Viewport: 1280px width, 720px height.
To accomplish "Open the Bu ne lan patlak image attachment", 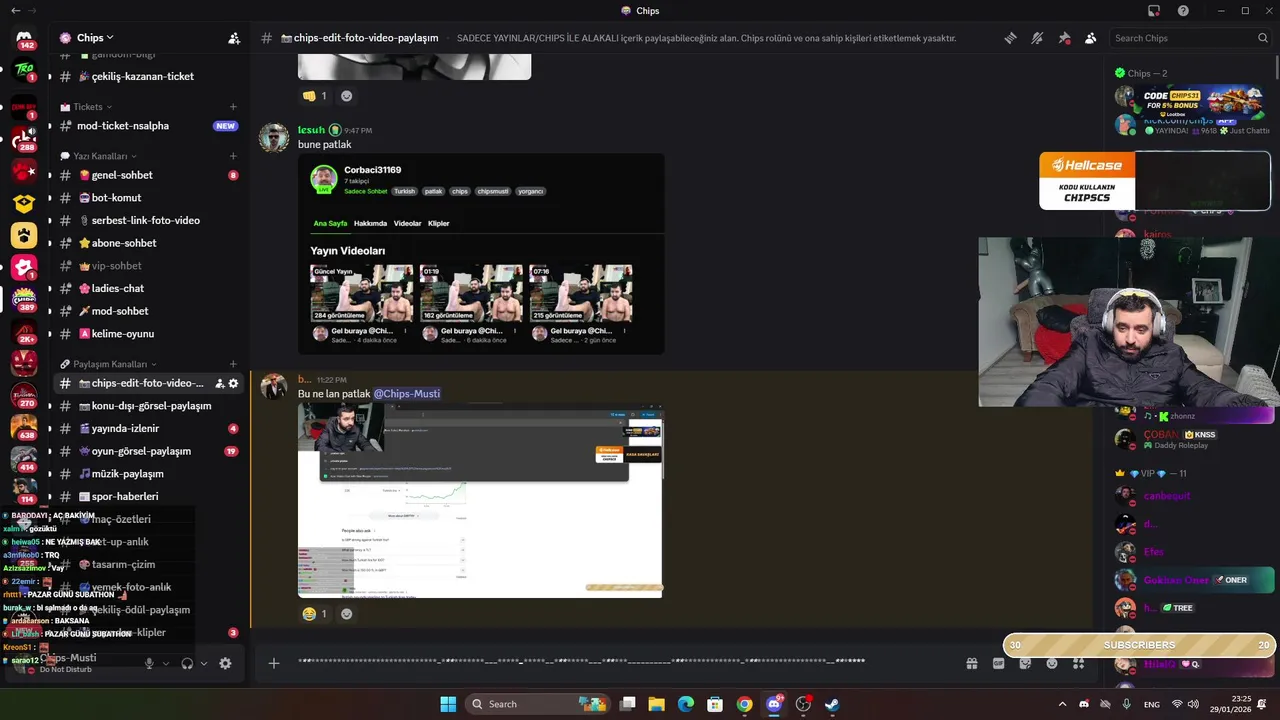I will click(x=480, y=501).
